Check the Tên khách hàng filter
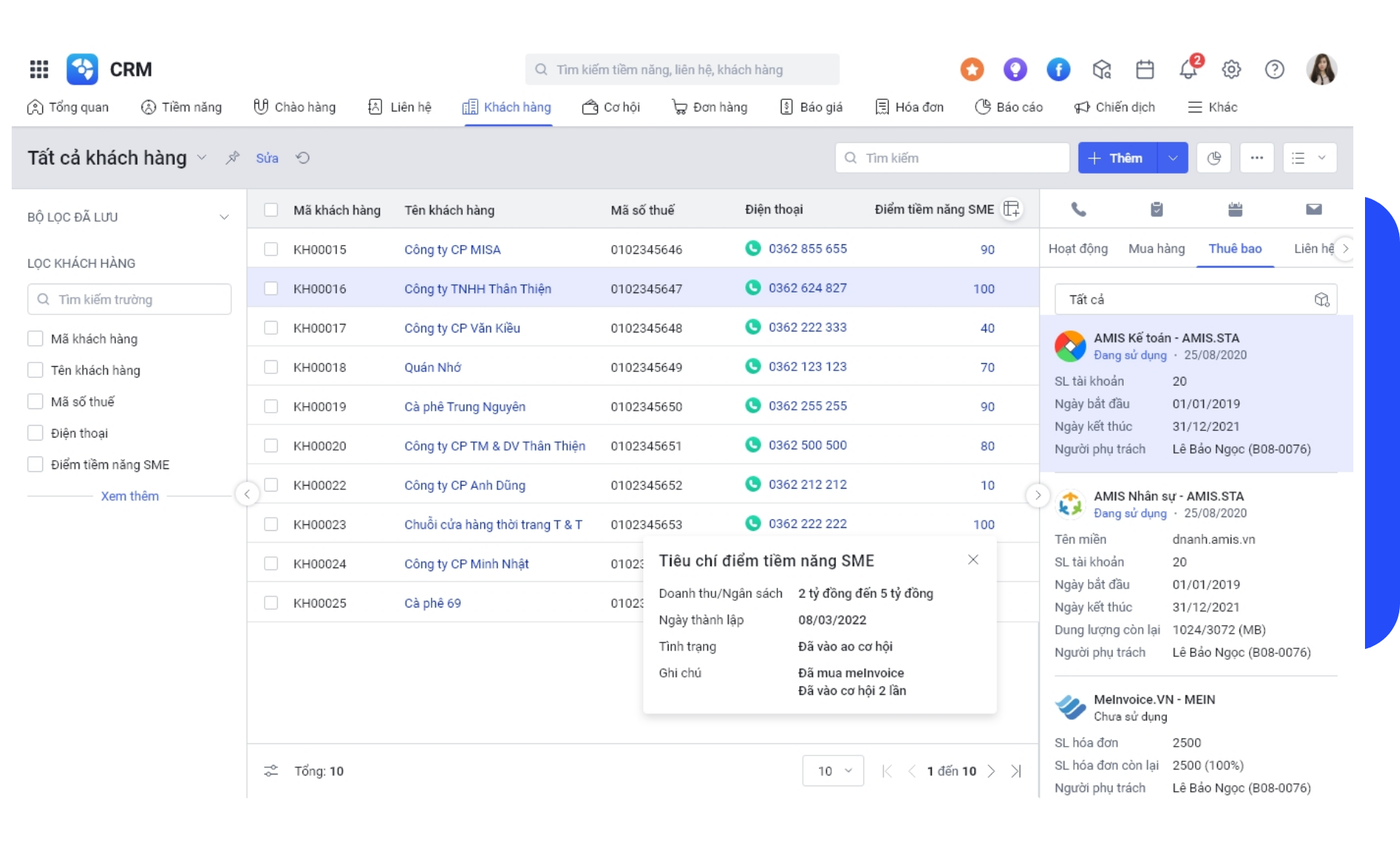1400x843 pixels. (35, 370)
